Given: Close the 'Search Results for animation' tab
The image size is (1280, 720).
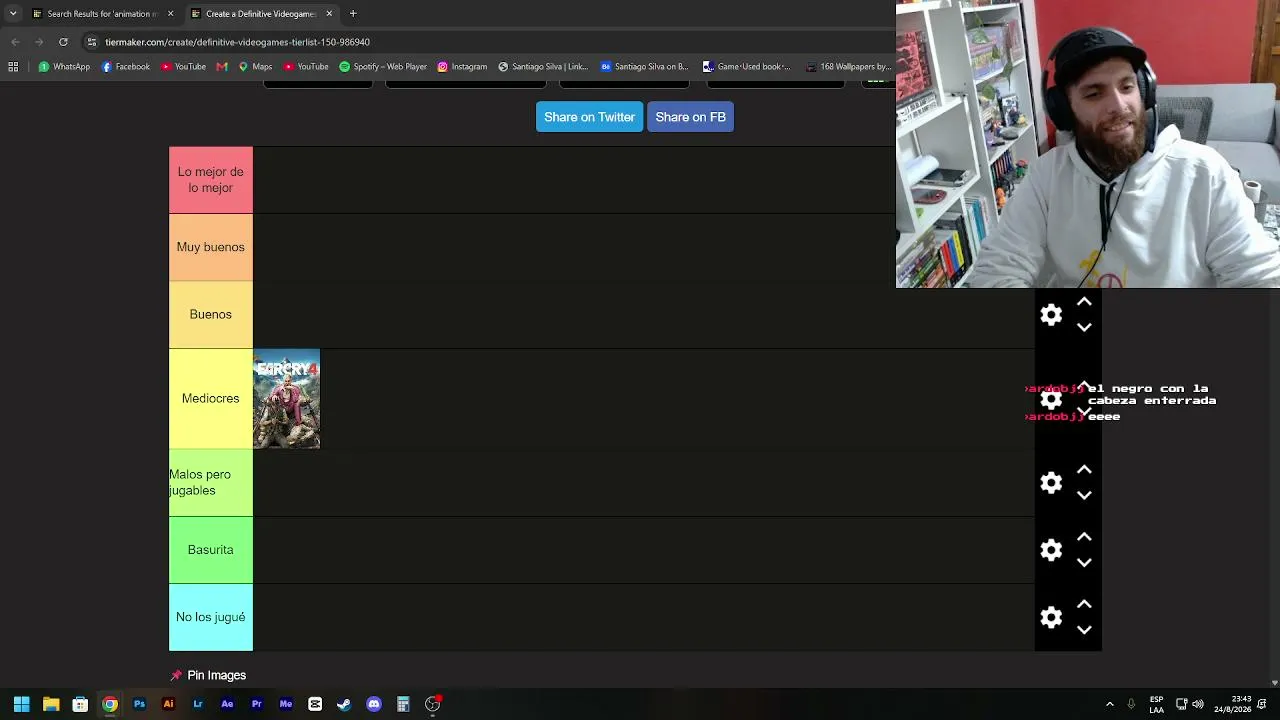Looking at the screenshot, I should pos(170,14).
